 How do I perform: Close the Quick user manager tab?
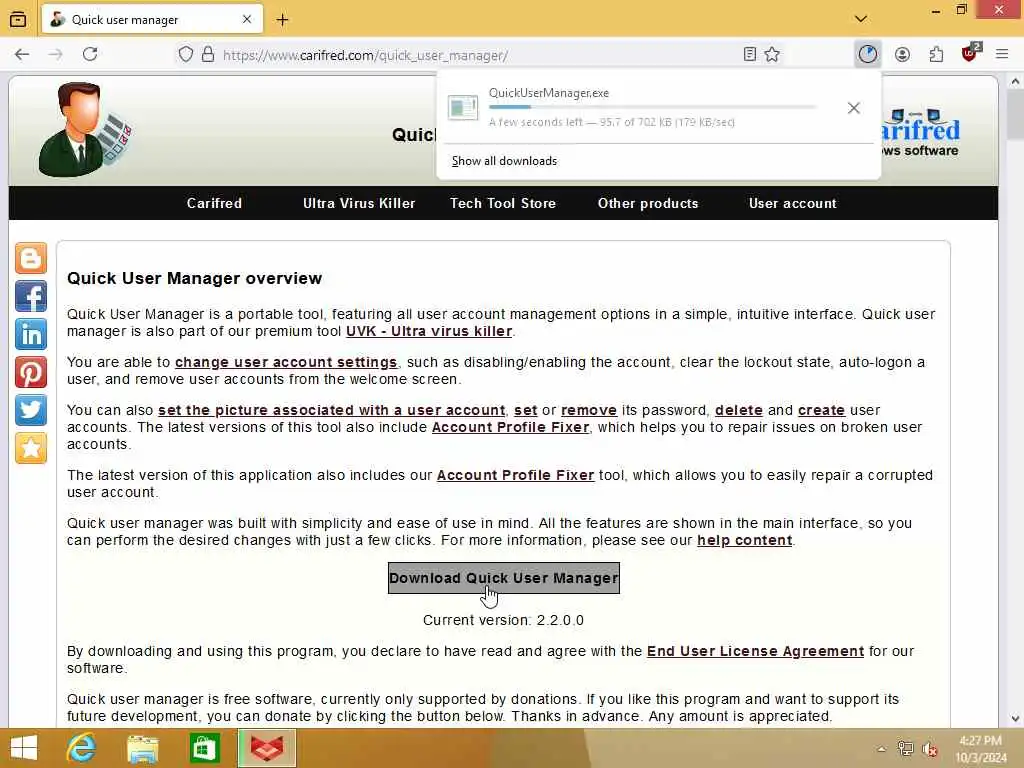[x=247, y=20]
